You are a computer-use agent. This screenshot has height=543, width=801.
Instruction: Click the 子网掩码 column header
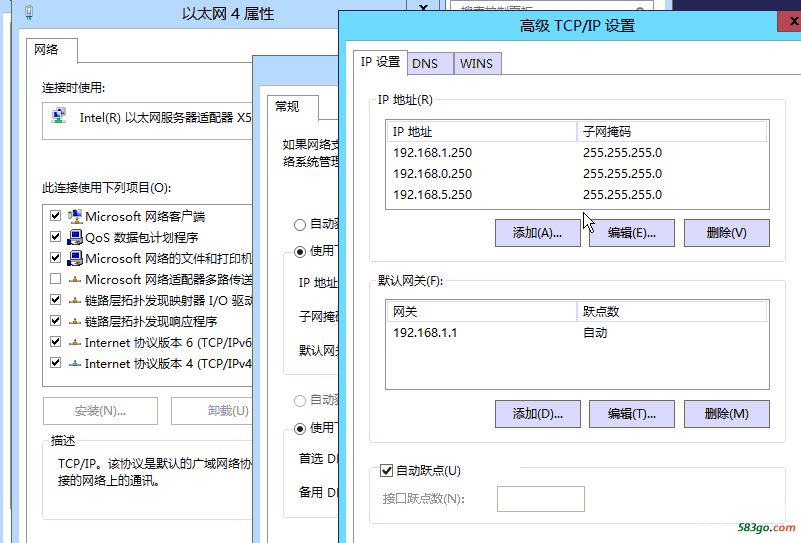point(672,132)
